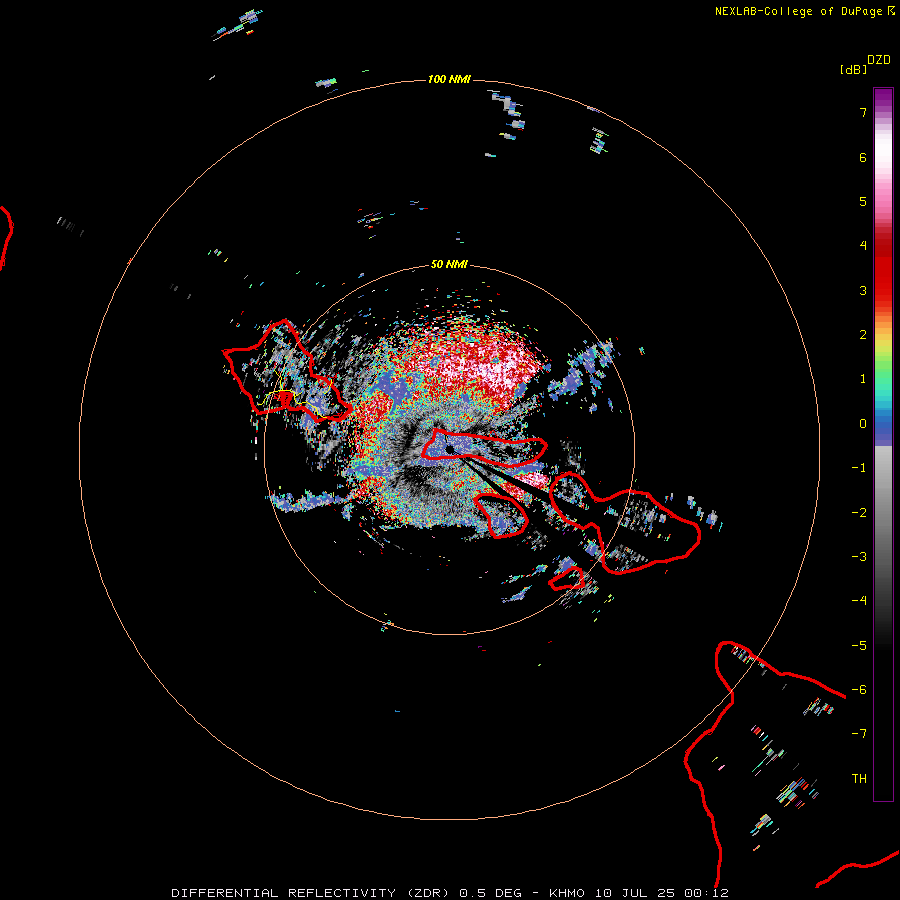Click the DZD product label above colorbar

pyautogui.click(x=879, y=60)
